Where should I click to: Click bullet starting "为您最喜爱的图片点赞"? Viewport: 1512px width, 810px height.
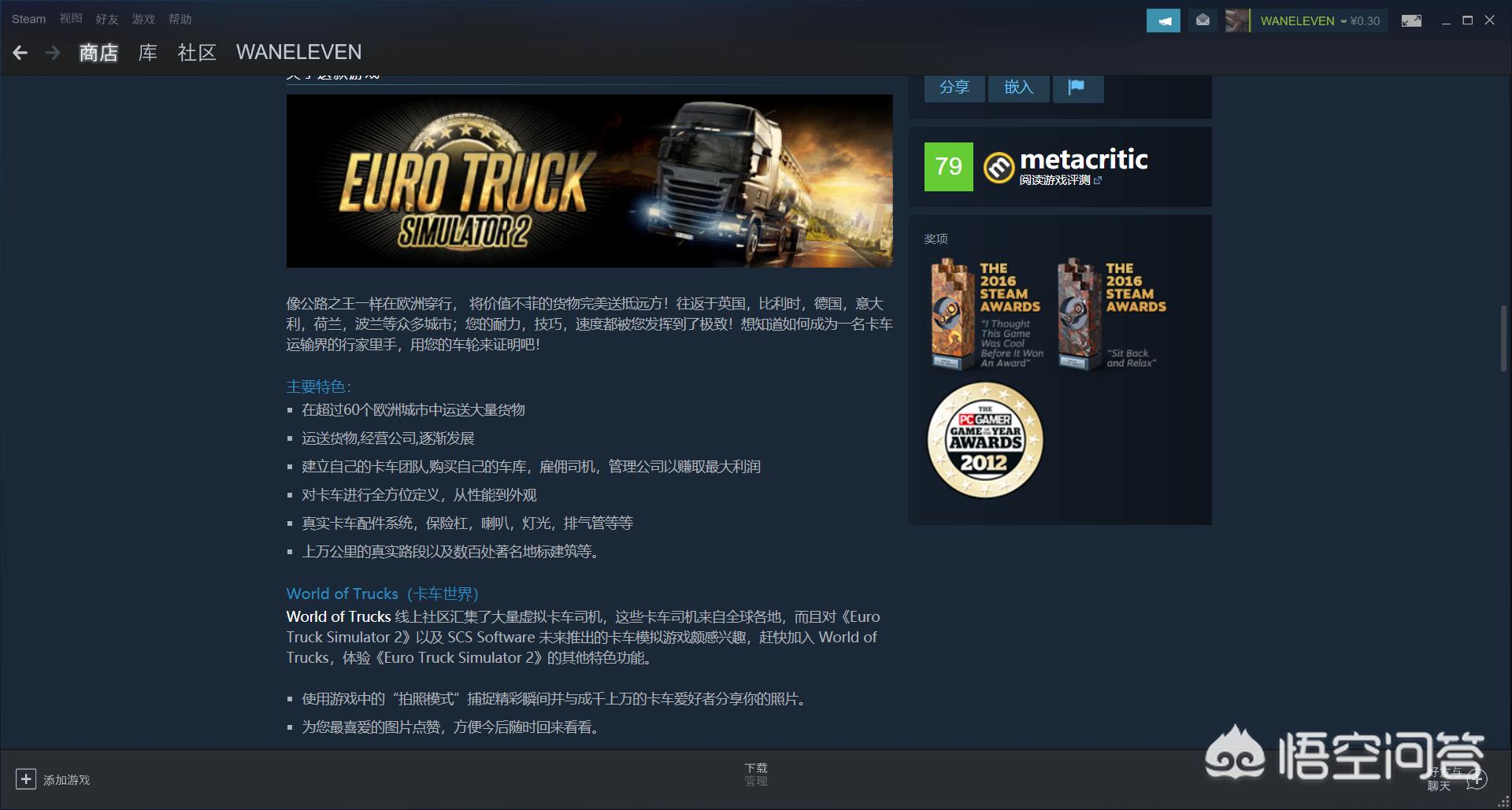coord(453,727)
